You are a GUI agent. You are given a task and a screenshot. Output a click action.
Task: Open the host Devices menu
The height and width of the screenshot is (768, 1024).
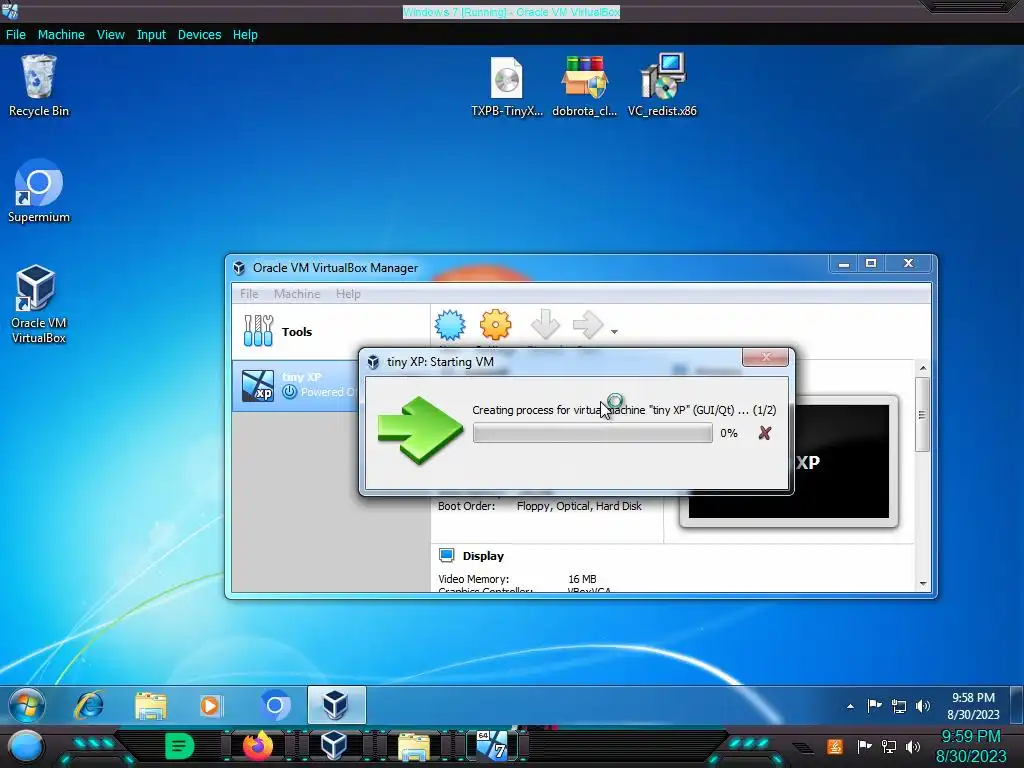(x=199, y=35)
